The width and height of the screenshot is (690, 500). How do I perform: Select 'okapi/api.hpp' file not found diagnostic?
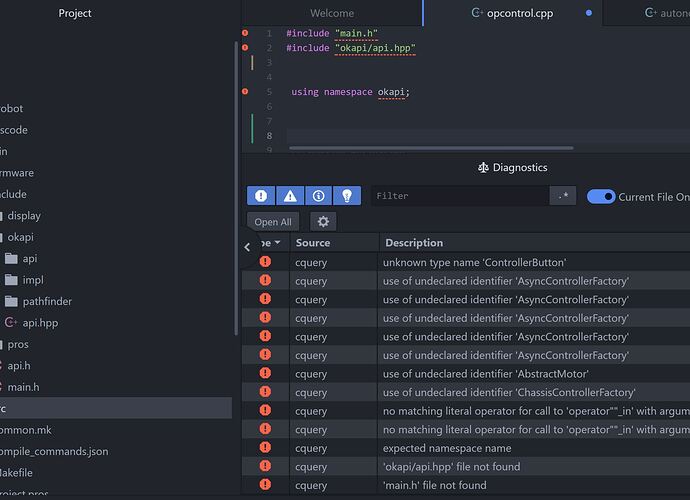[x=451, y=467]
